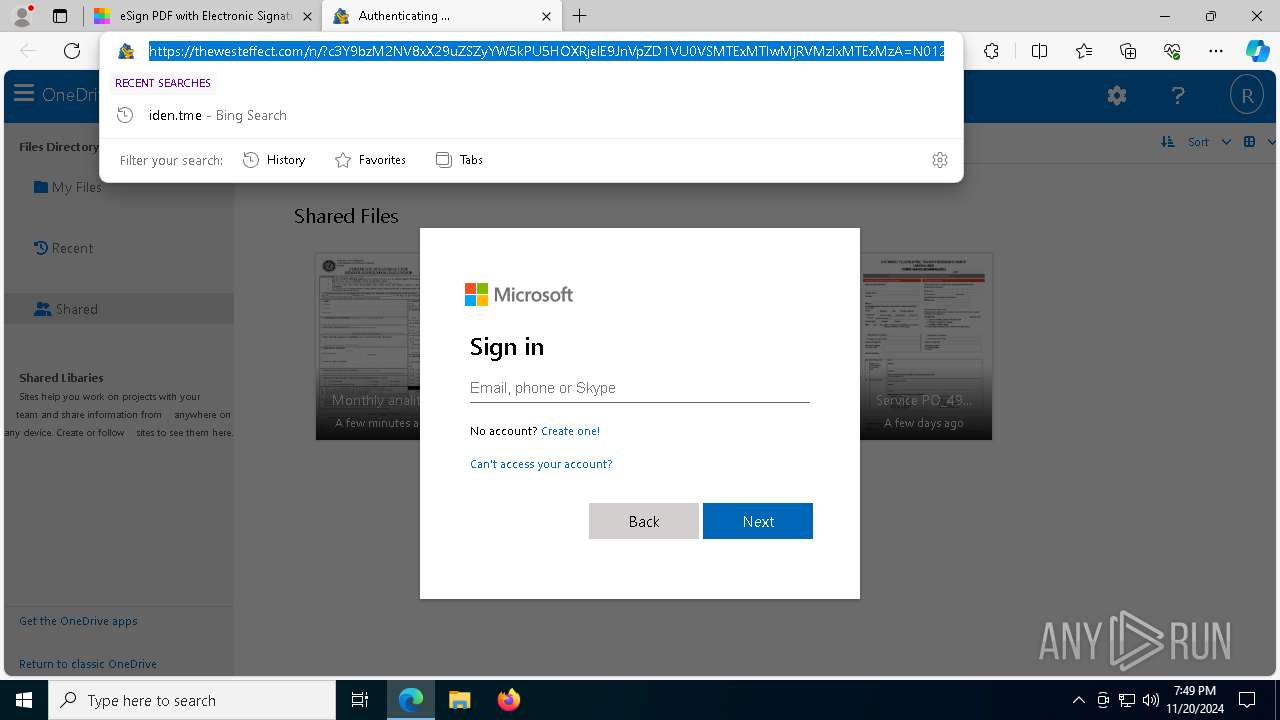Open address bar search settings gear

940,160
